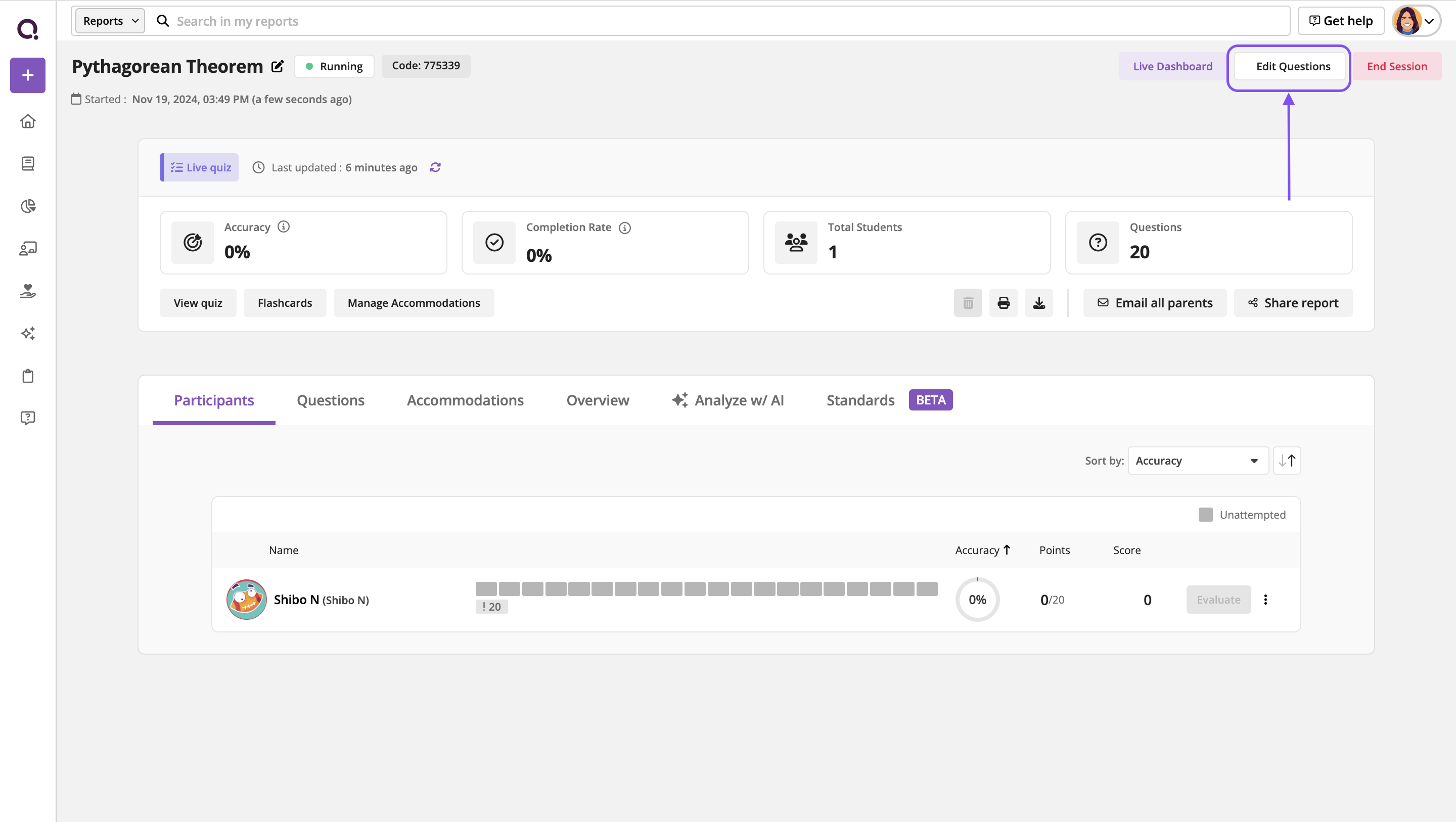
Task: Click the Share report button
Action: [x=1293, y=303]
